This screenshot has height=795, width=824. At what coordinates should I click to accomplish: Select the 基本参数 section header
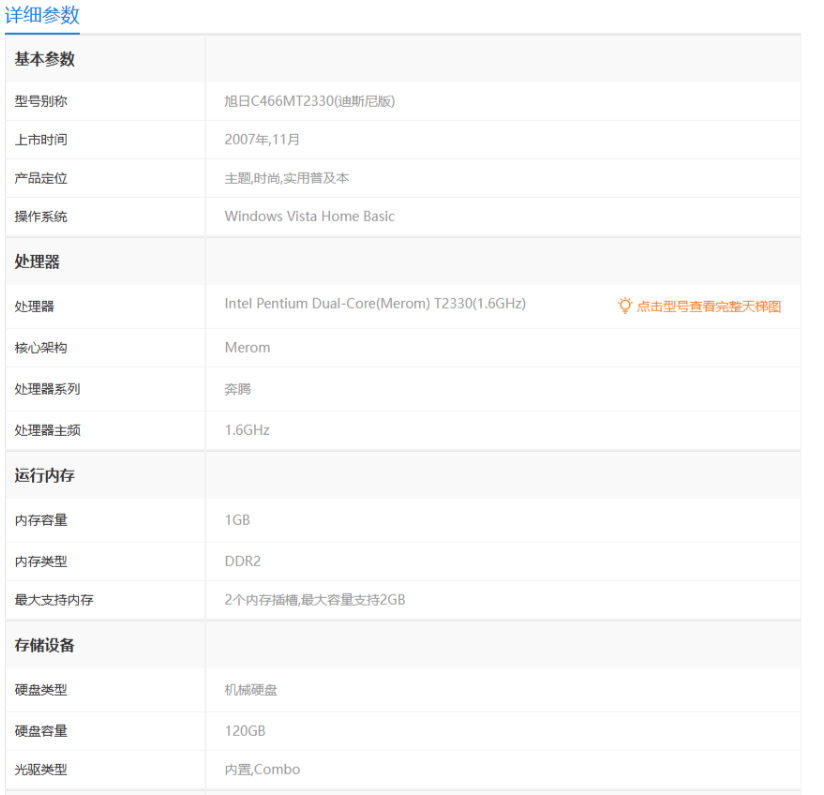point(45,59)
